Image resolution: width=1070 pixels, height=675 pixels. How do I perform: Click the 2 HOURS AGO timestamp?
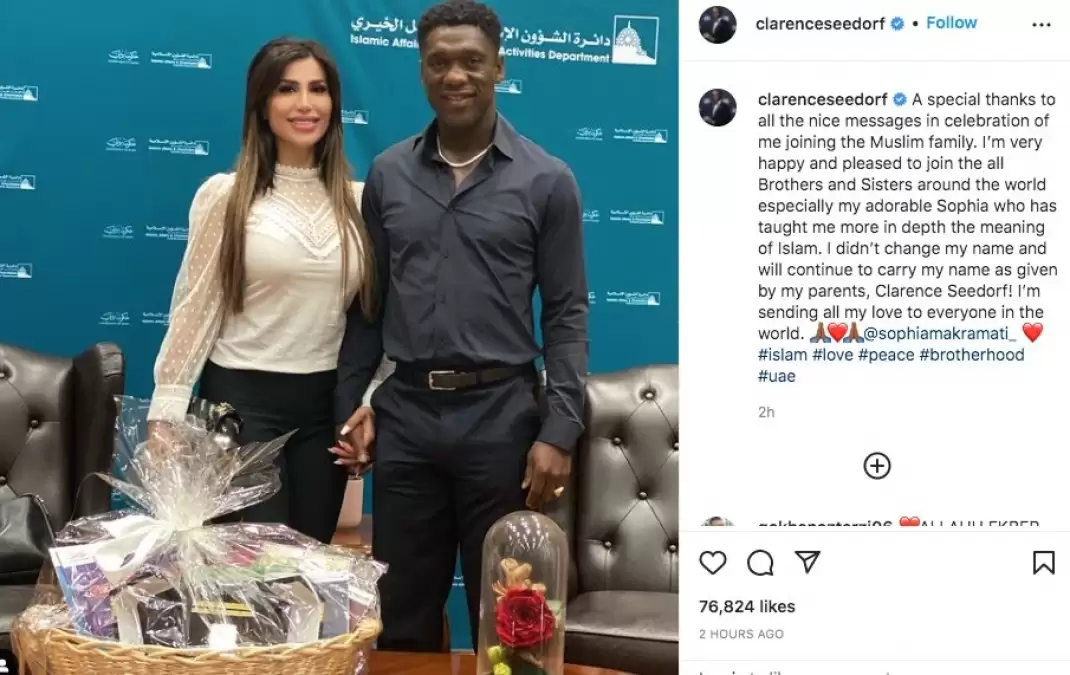coord(741,634)
